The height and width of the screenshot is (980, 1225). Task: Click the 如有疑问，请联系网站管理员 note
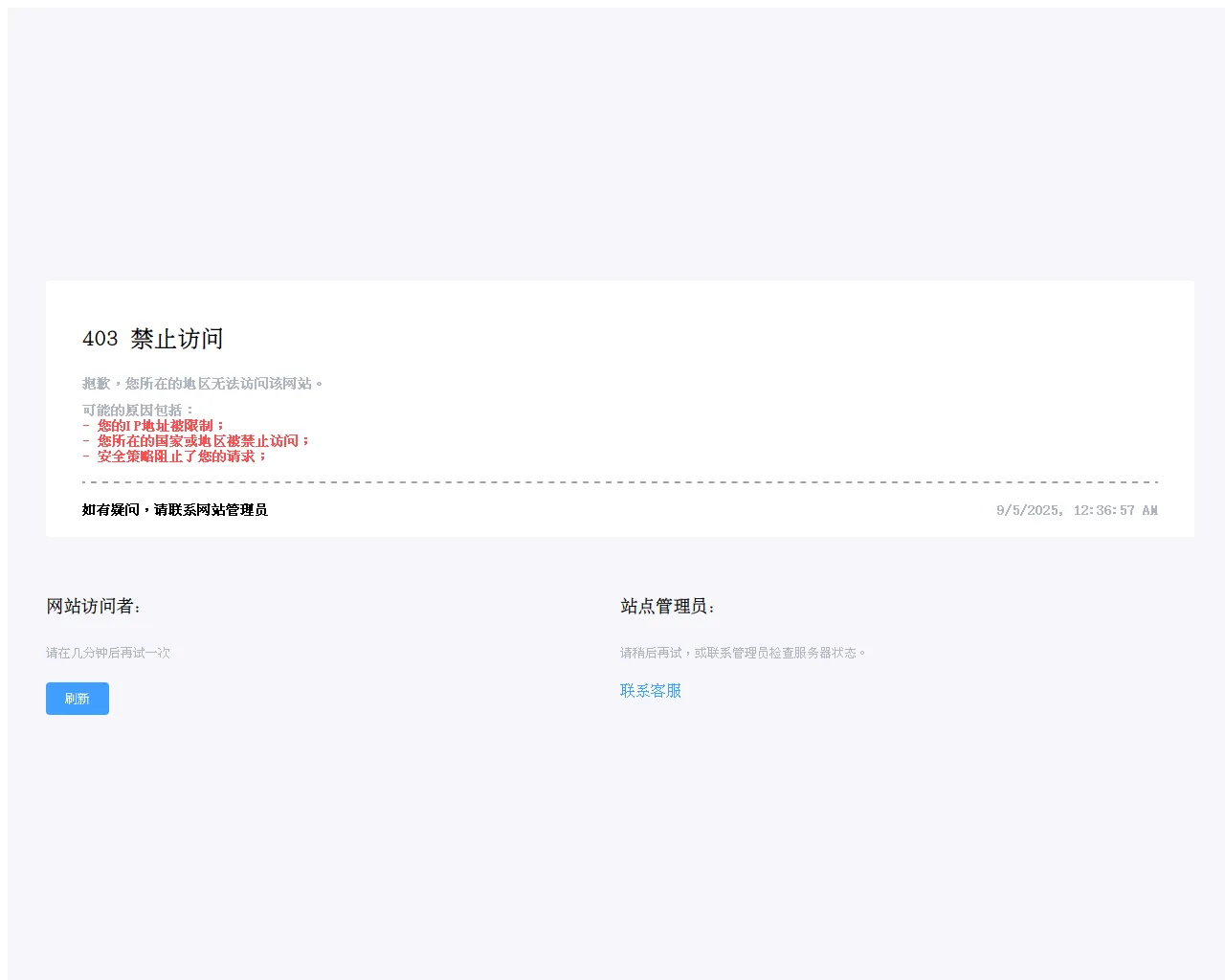[175, 510]
